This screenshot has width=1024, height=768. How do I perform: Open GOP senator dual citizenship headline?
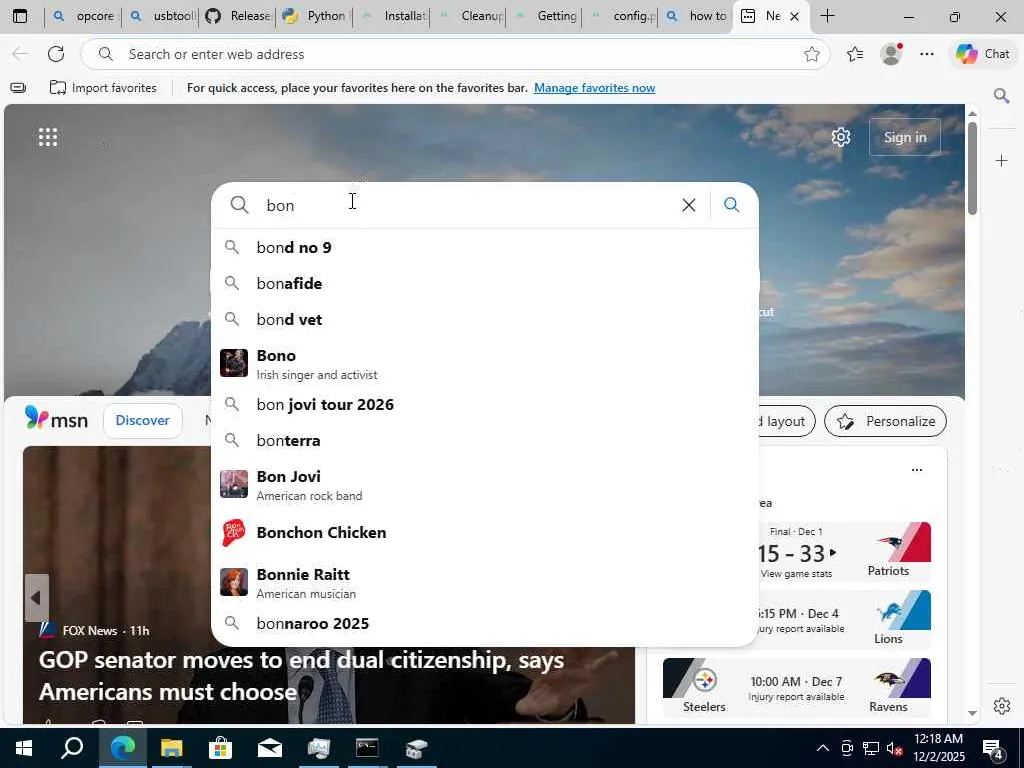point(301,676)
